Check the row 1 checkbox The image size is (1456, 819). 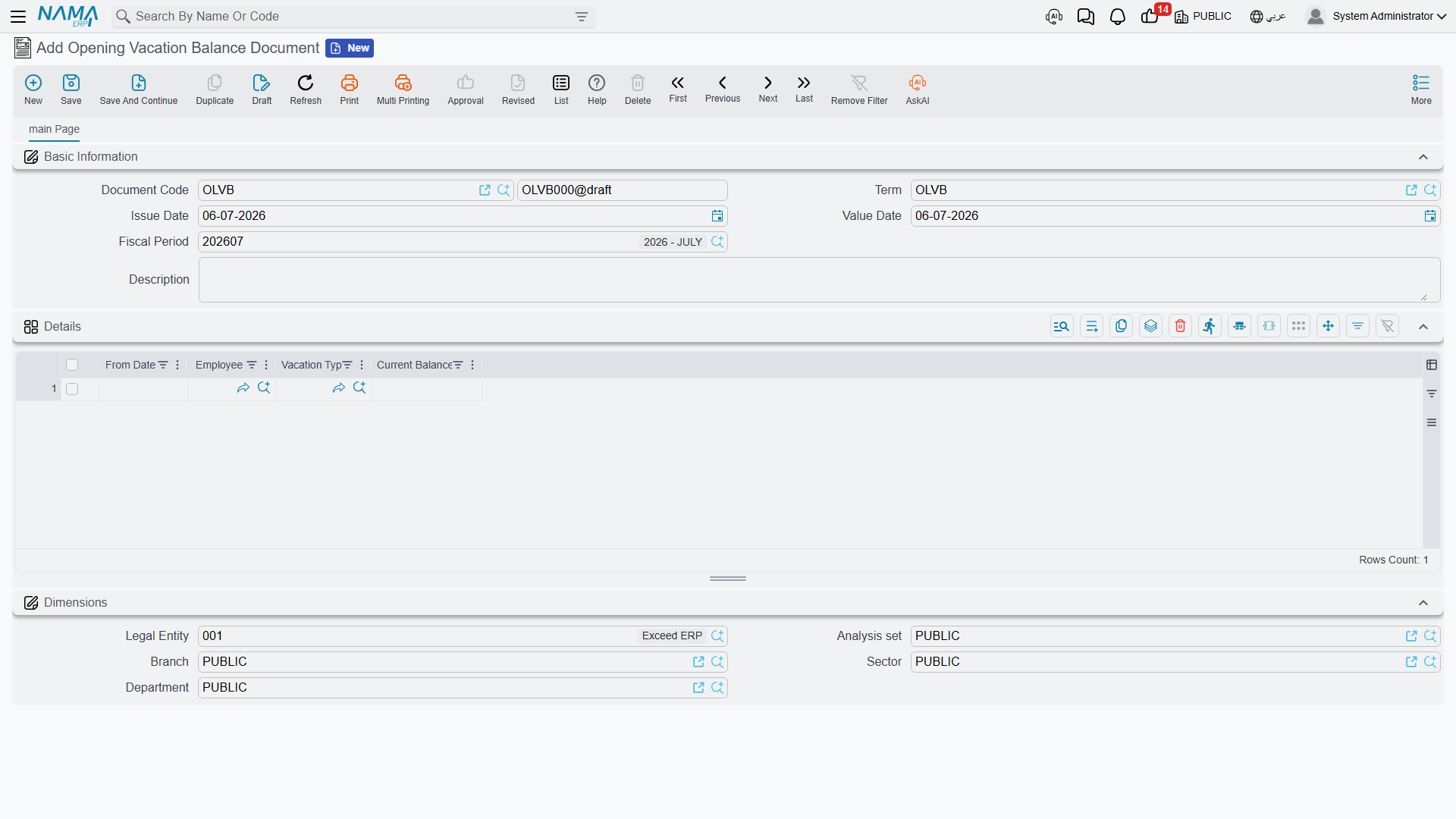(x=72, y=389)
